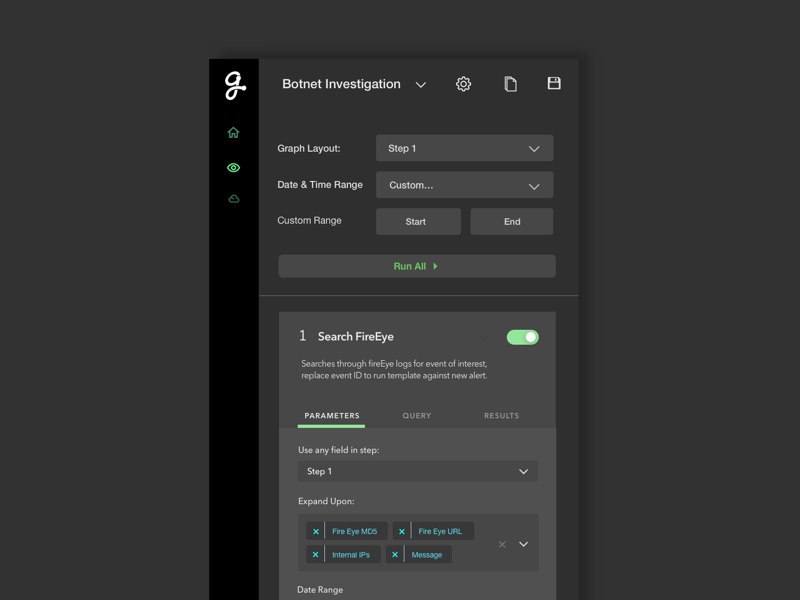The height and width of the screenshot is (600, 800).
Task: Expand the Botnet Investigation title dropdown
Action: [420, 85]
